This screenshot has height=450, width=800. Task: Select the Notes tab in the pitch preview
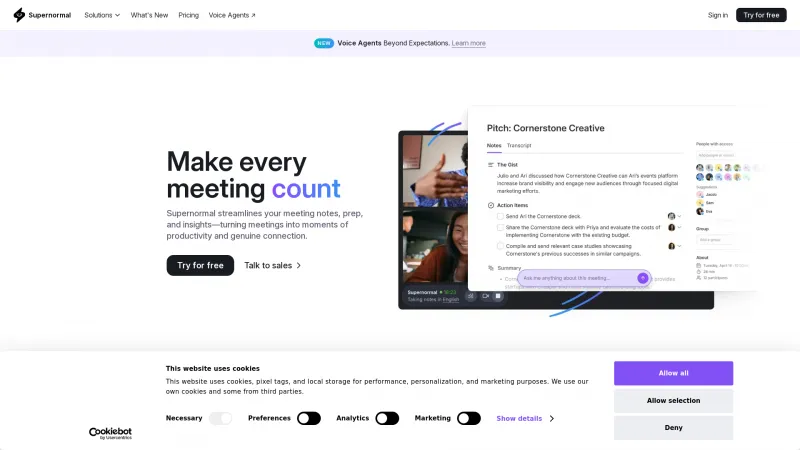pos(494,145)
